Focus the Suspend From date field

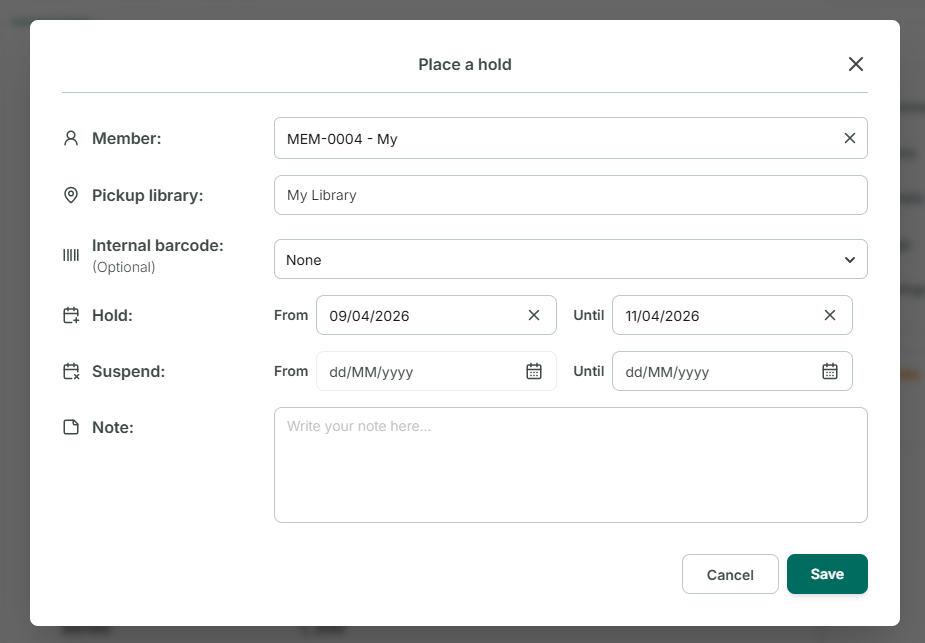tap(436, 371)
